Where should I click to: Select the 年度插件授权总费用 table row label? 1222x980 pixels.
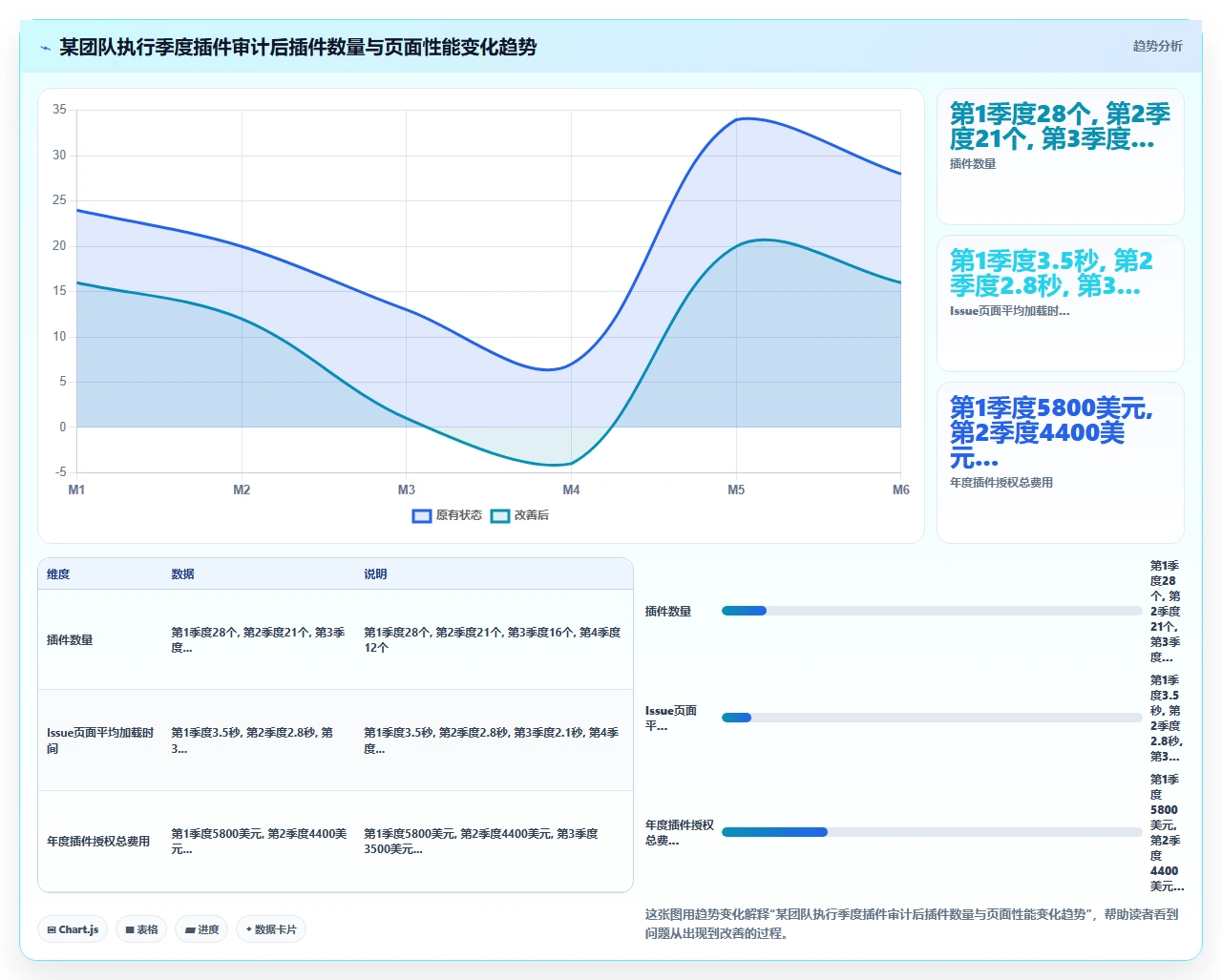(x=98, y=842)
